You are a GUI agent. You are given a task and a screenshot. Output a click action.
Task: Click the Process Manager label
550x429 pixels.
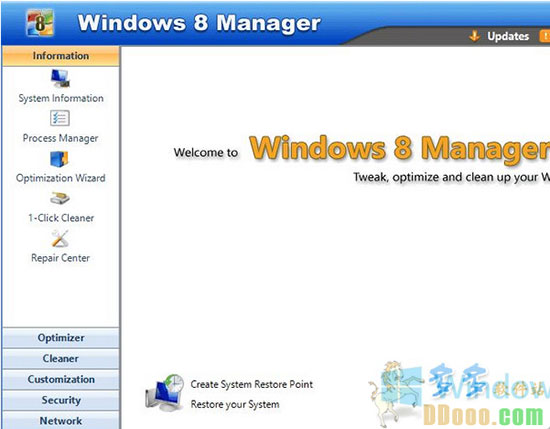pos(60,138)
